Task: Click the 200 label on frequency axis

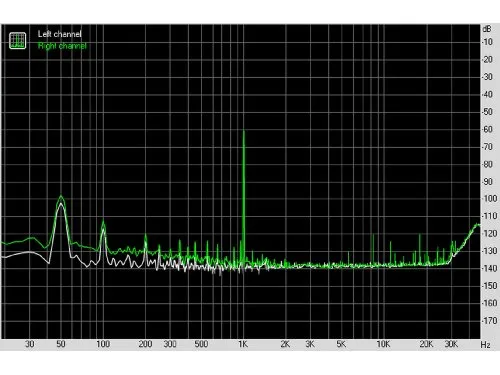Action: click(145, 344)
